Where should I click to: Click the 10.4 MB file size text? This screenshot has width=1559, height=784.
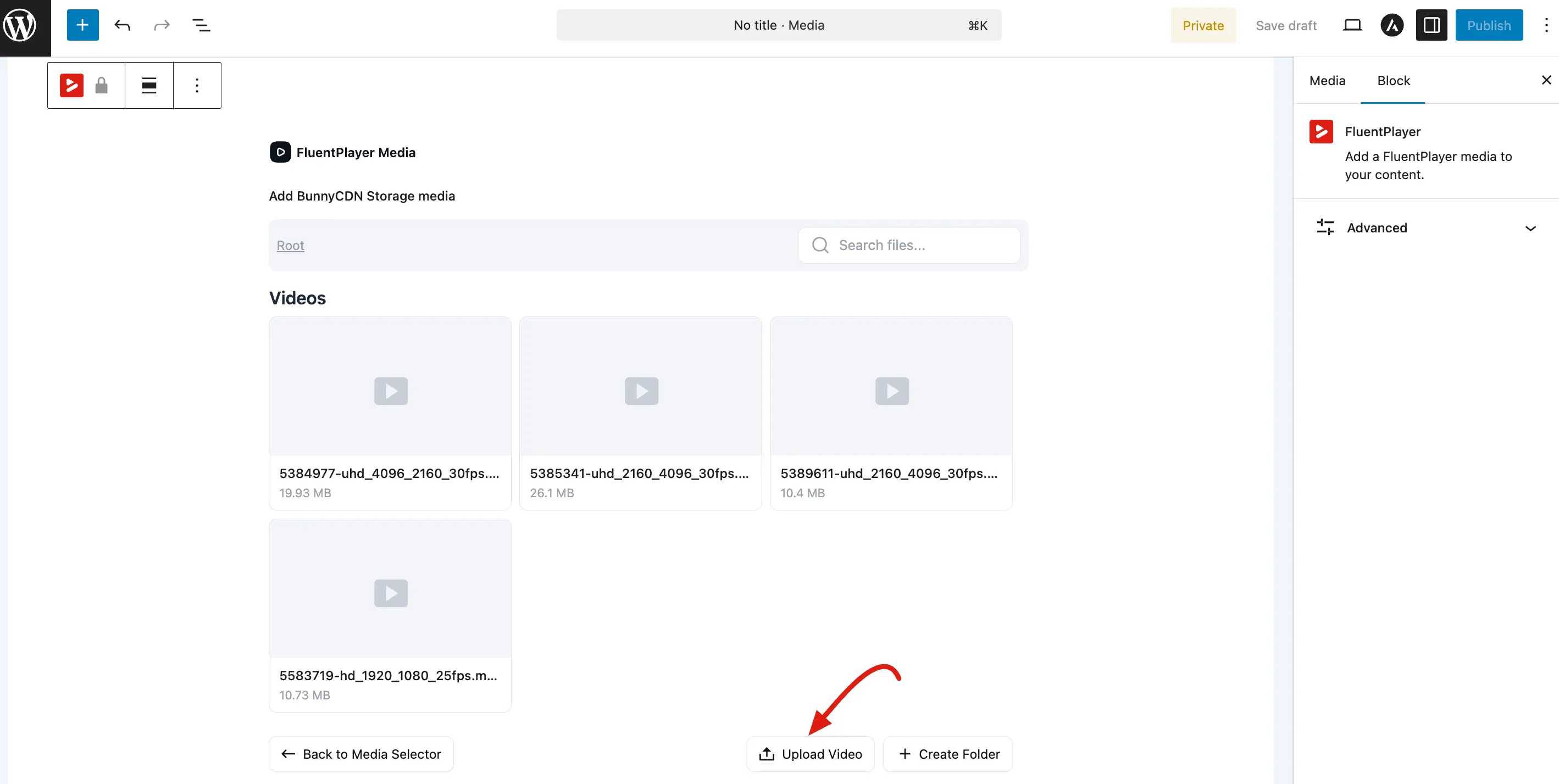(x=802, y=492)
